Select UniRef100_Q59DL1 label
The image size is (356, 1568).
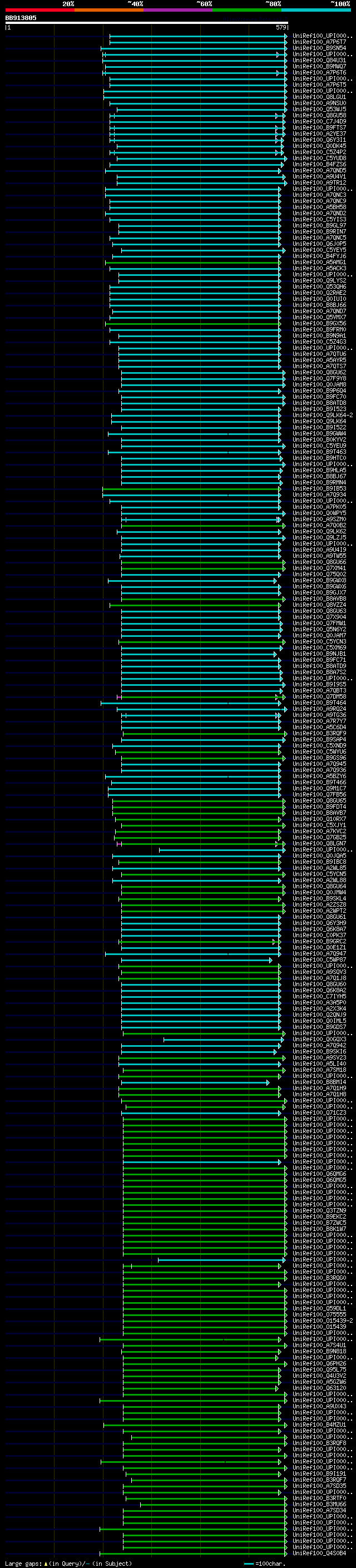click(319, 1308)
